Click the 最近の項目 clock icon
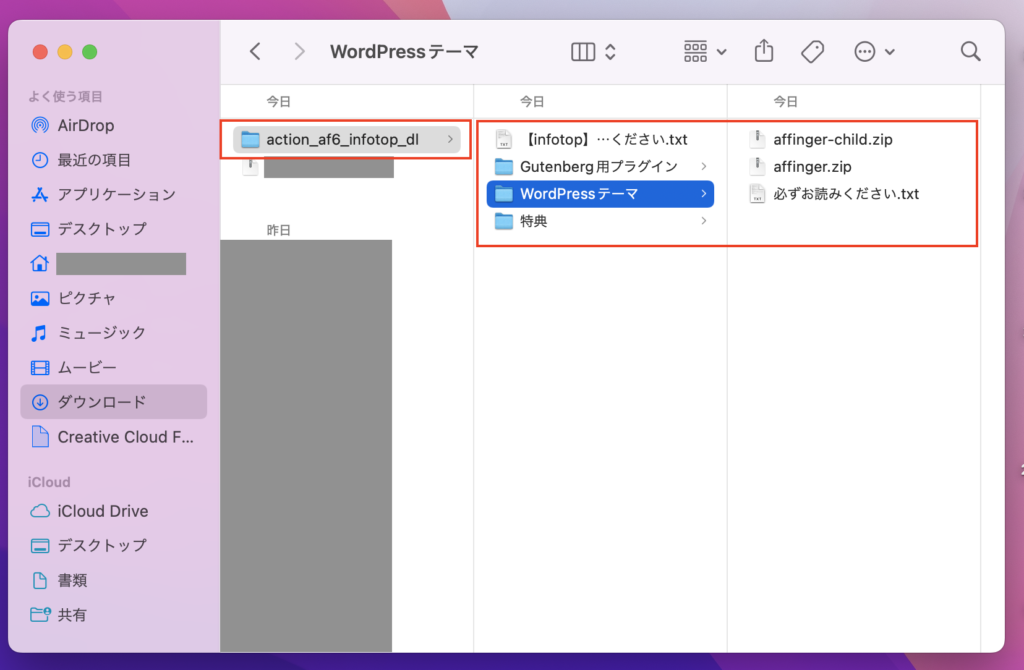Image resolution: width=1024 pixels, height=670 pixels. click(x=40, y=160)
